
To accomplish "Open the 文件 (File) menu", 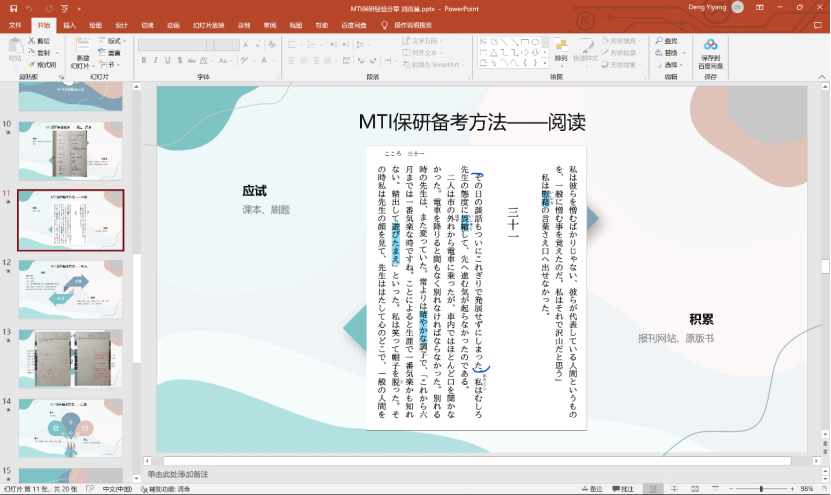I will click(x=15, y=25).
